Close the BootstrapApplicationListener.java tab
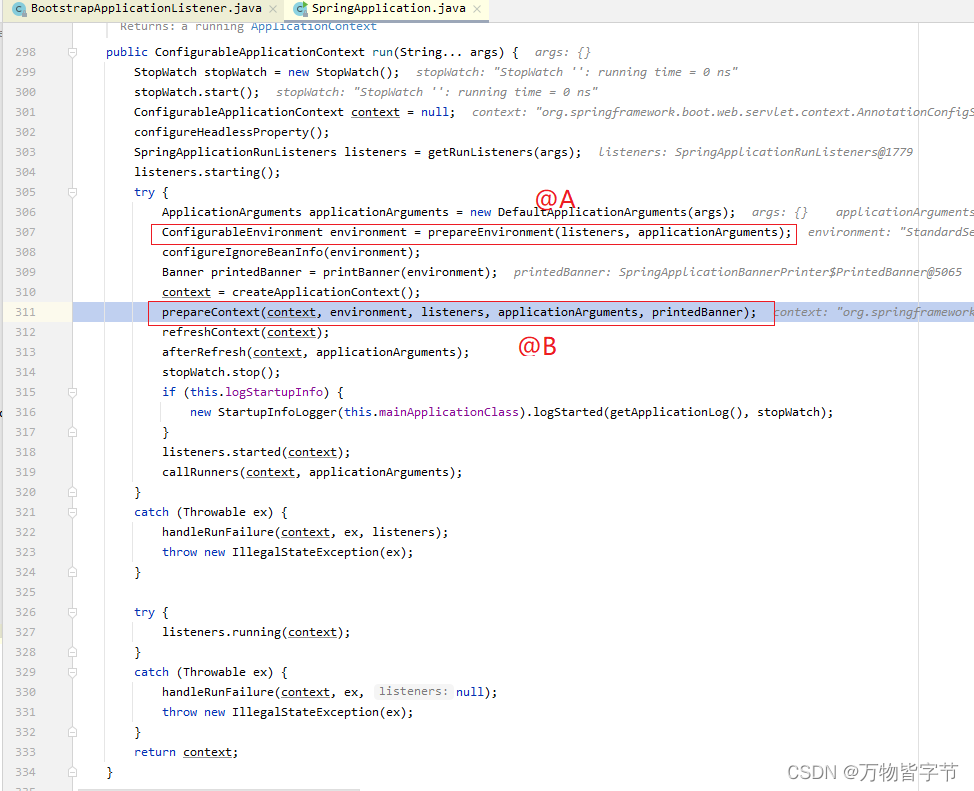 click(273, 9)
